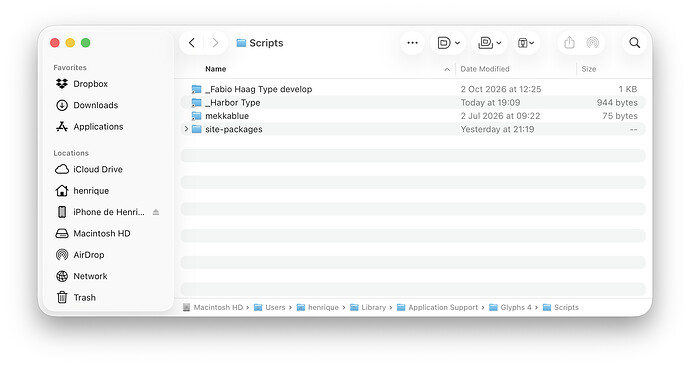Viewport: 690px width, 366px height.
Task: Click the 944 bytes size value
Action: [617, 102]
